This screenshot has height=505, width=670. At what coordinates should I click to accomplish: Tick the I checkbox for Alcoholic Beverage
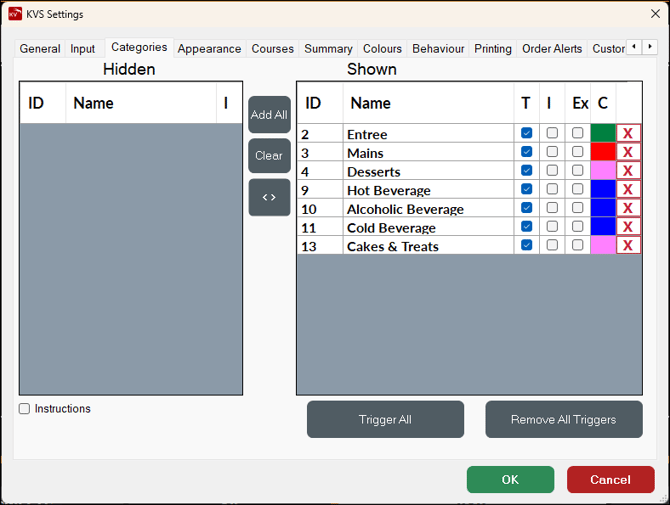click(x=552, y=208)
